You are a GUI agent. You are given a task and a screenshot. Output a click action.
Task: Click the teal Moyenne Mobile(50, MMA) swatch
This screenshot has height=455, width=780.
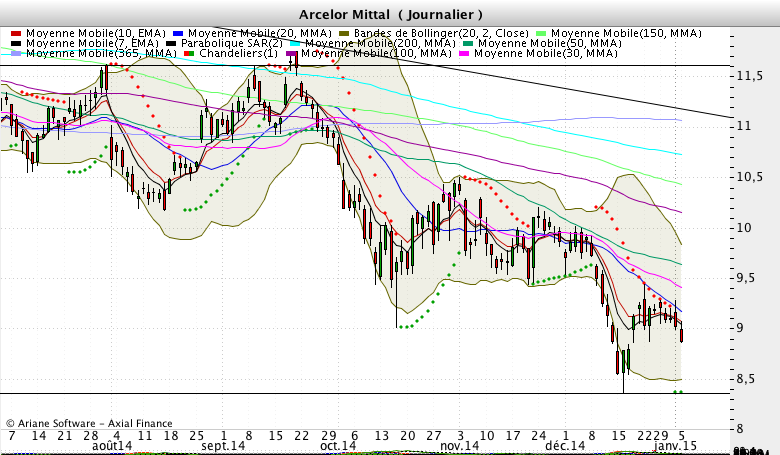pyautogui.click(x=468, y=44)
